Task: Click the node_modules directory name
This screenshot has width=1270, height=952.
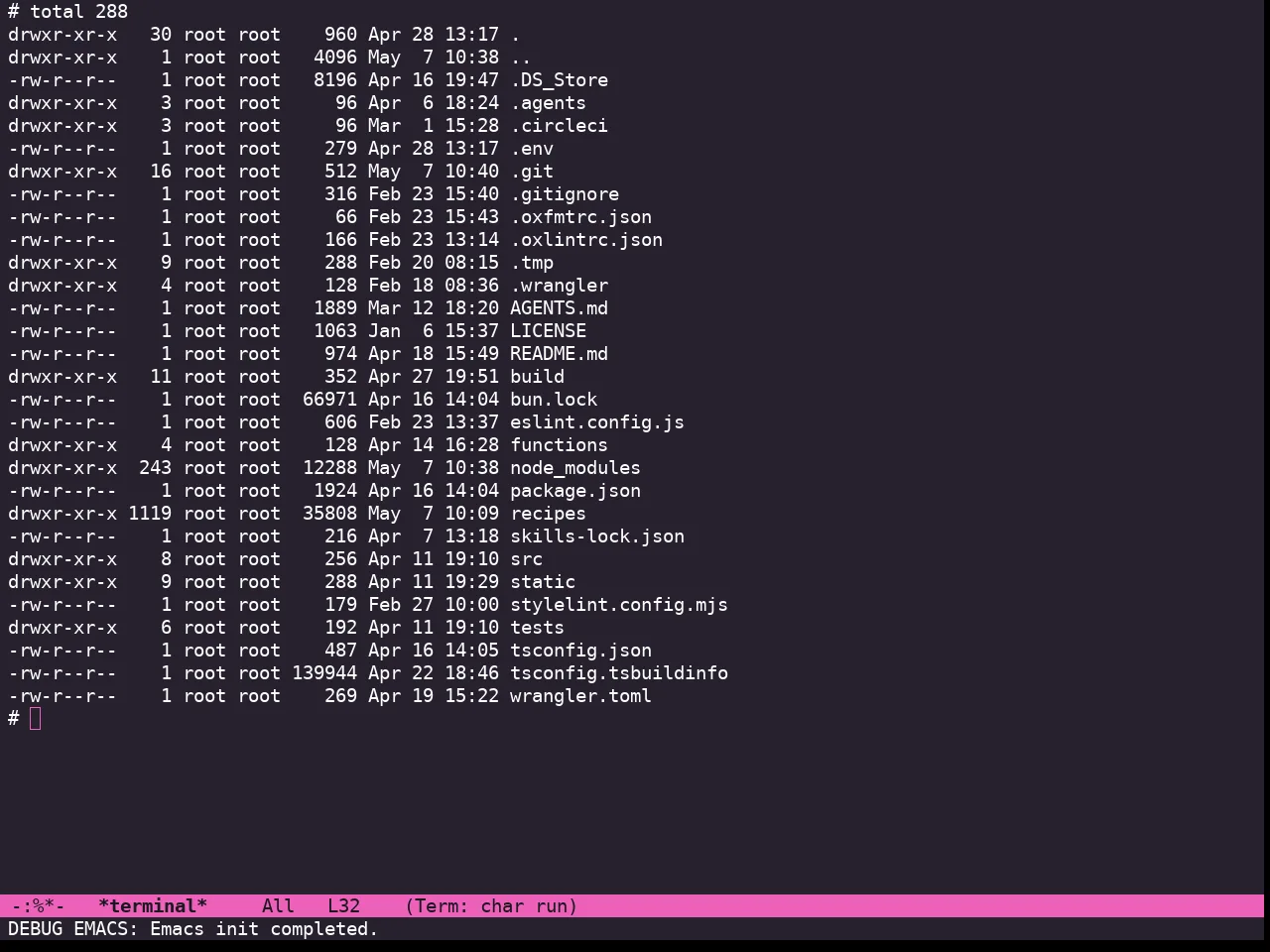Action: (x=575, y=468)
